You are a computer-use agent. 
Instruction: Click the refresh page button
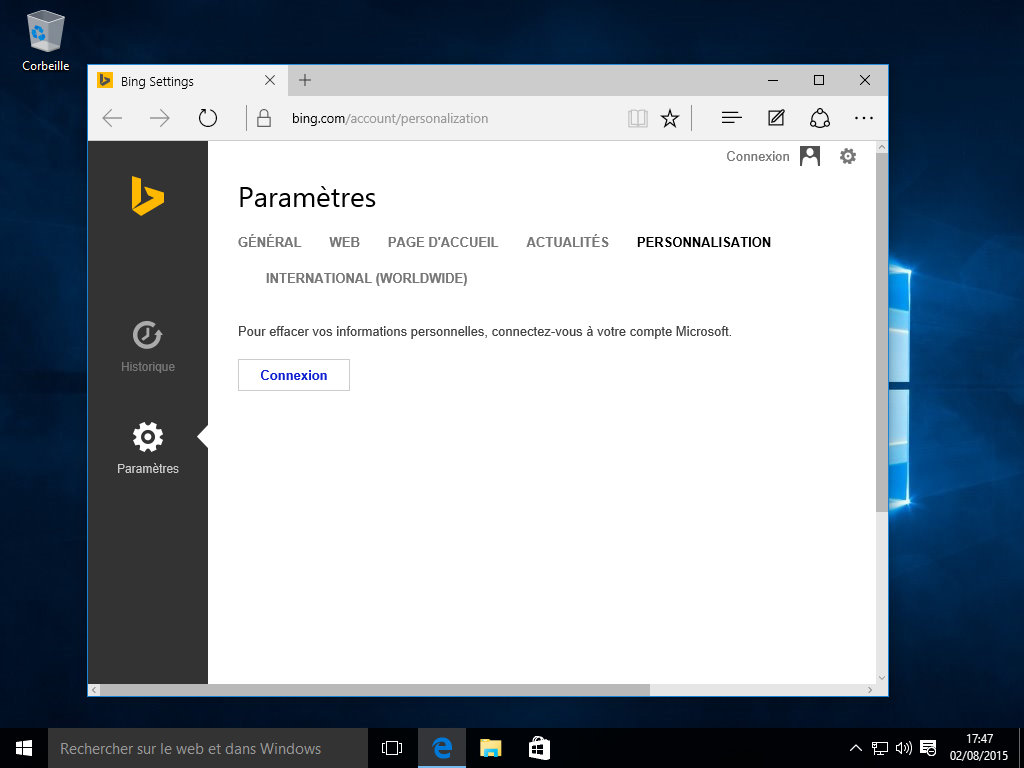(x=208, y=118)
